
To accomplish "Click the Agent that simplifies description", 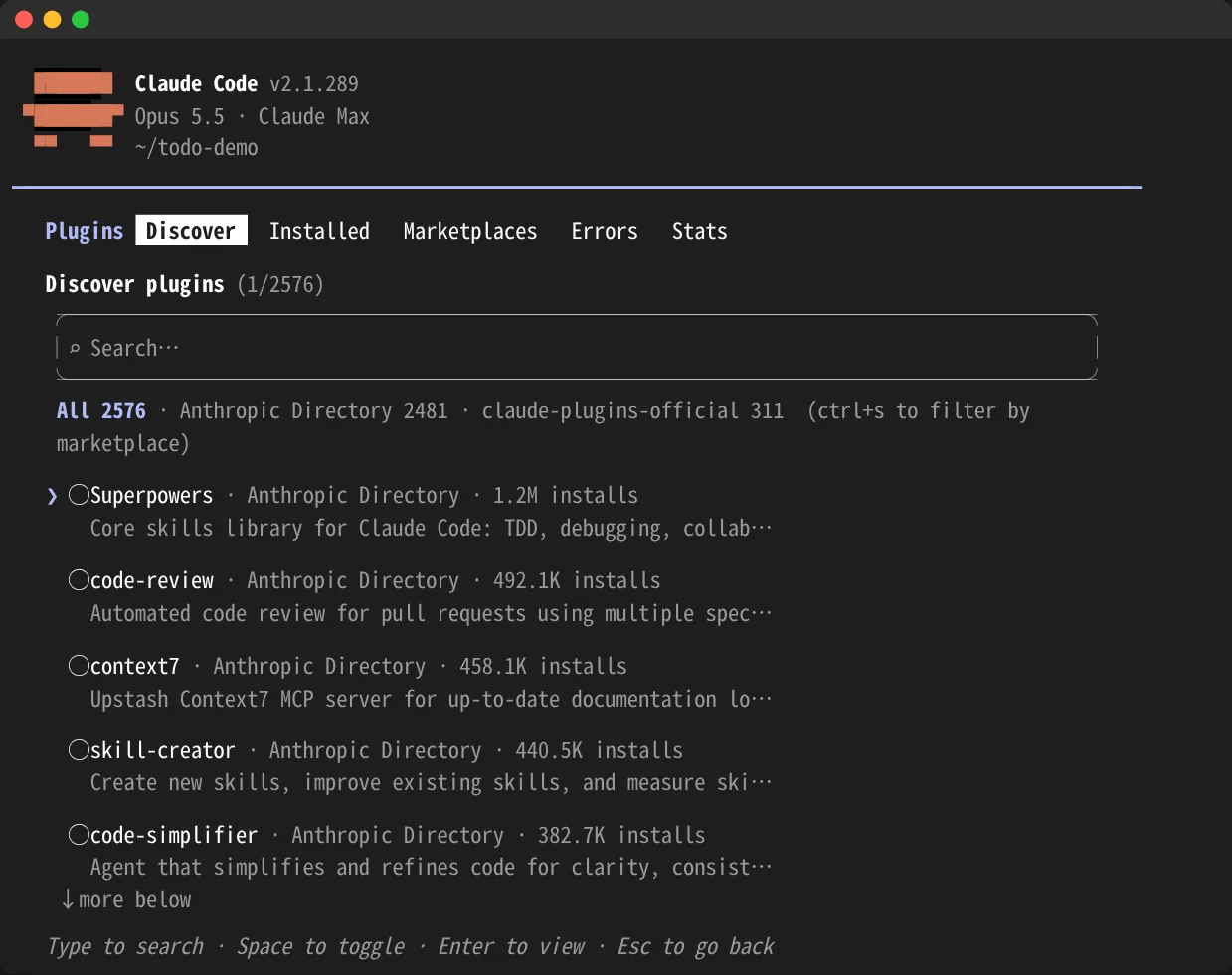I will 431,868.
